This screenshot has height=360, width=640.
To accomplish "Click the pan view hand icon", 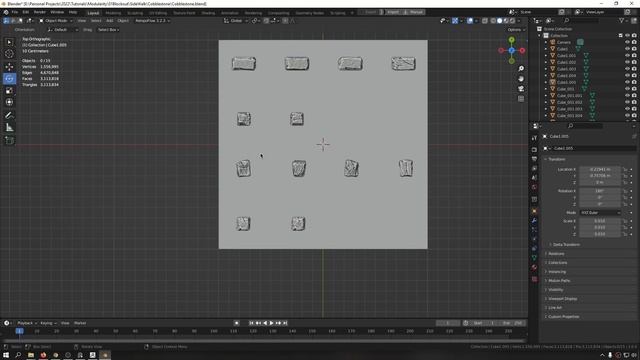I will [521, 78].
